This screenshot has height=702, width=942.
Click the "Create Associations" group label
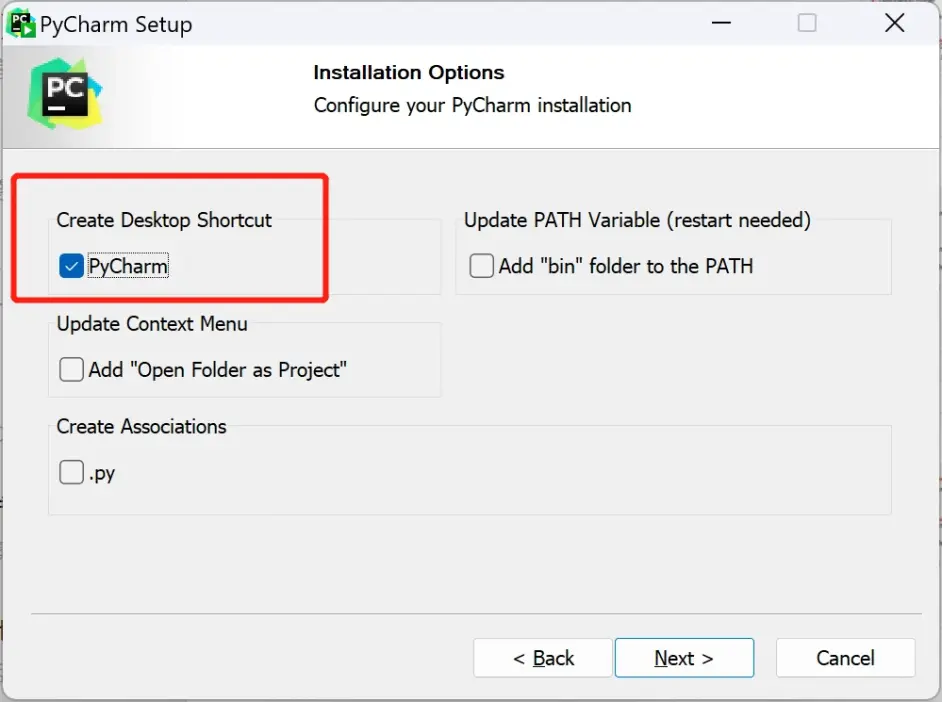pyautogui.click(x=141, y=427)
